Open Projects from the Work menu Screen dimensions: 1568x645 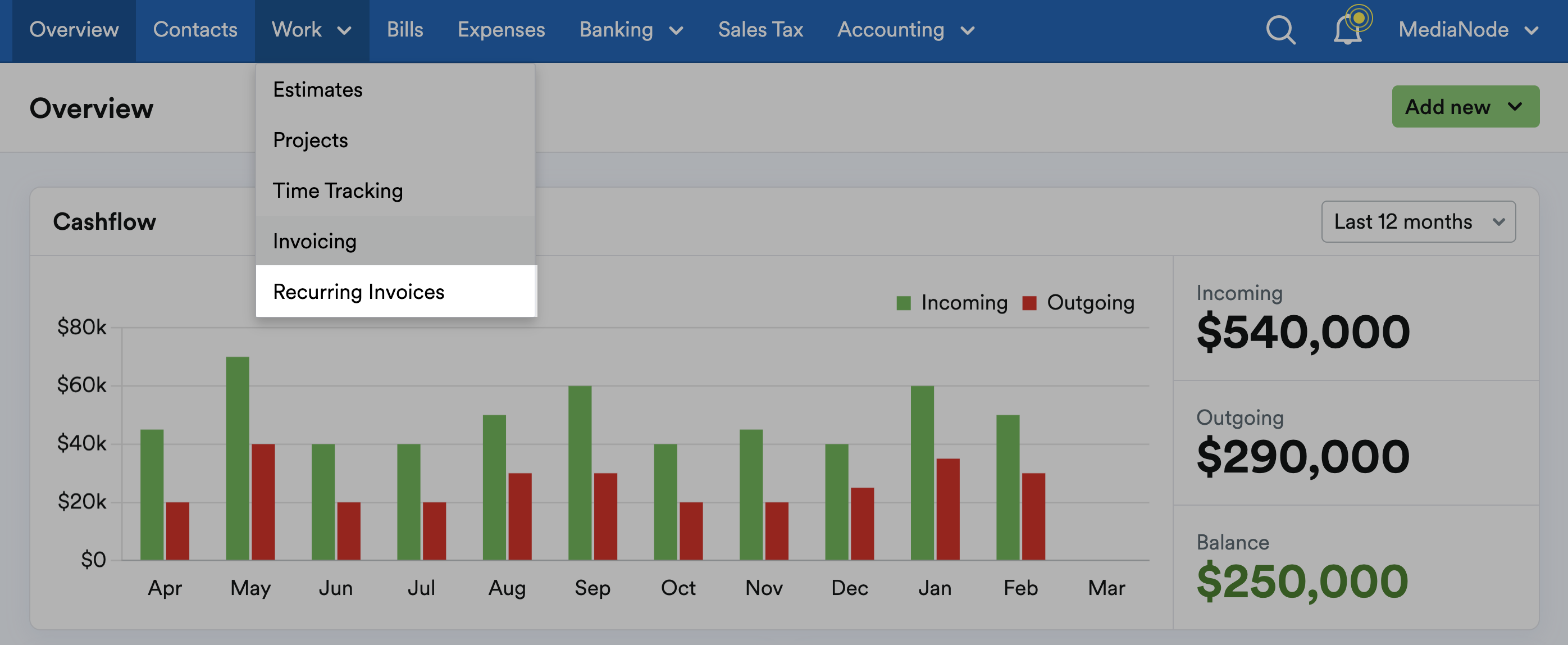(311, 139)
